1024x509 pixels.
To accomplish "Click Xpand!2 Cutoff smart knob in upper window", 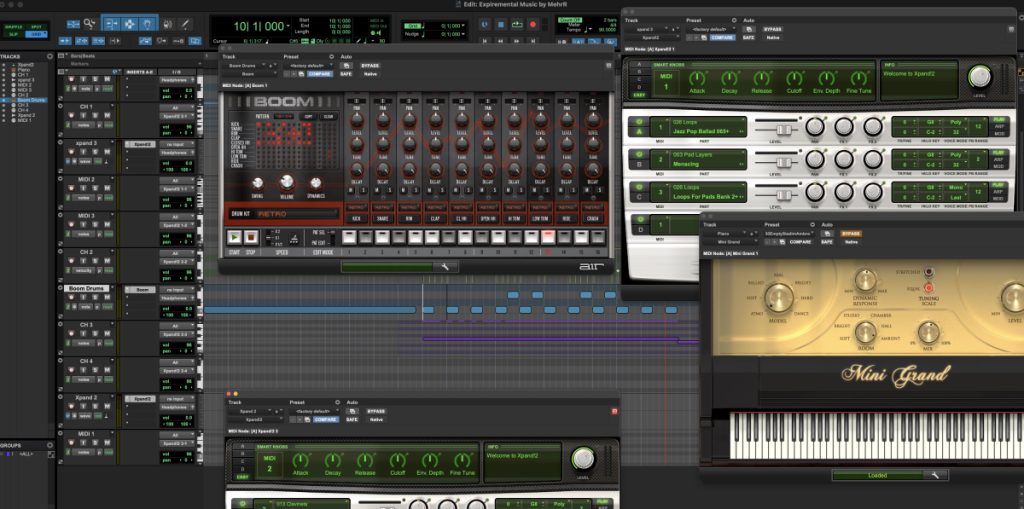I will [794, 78].
